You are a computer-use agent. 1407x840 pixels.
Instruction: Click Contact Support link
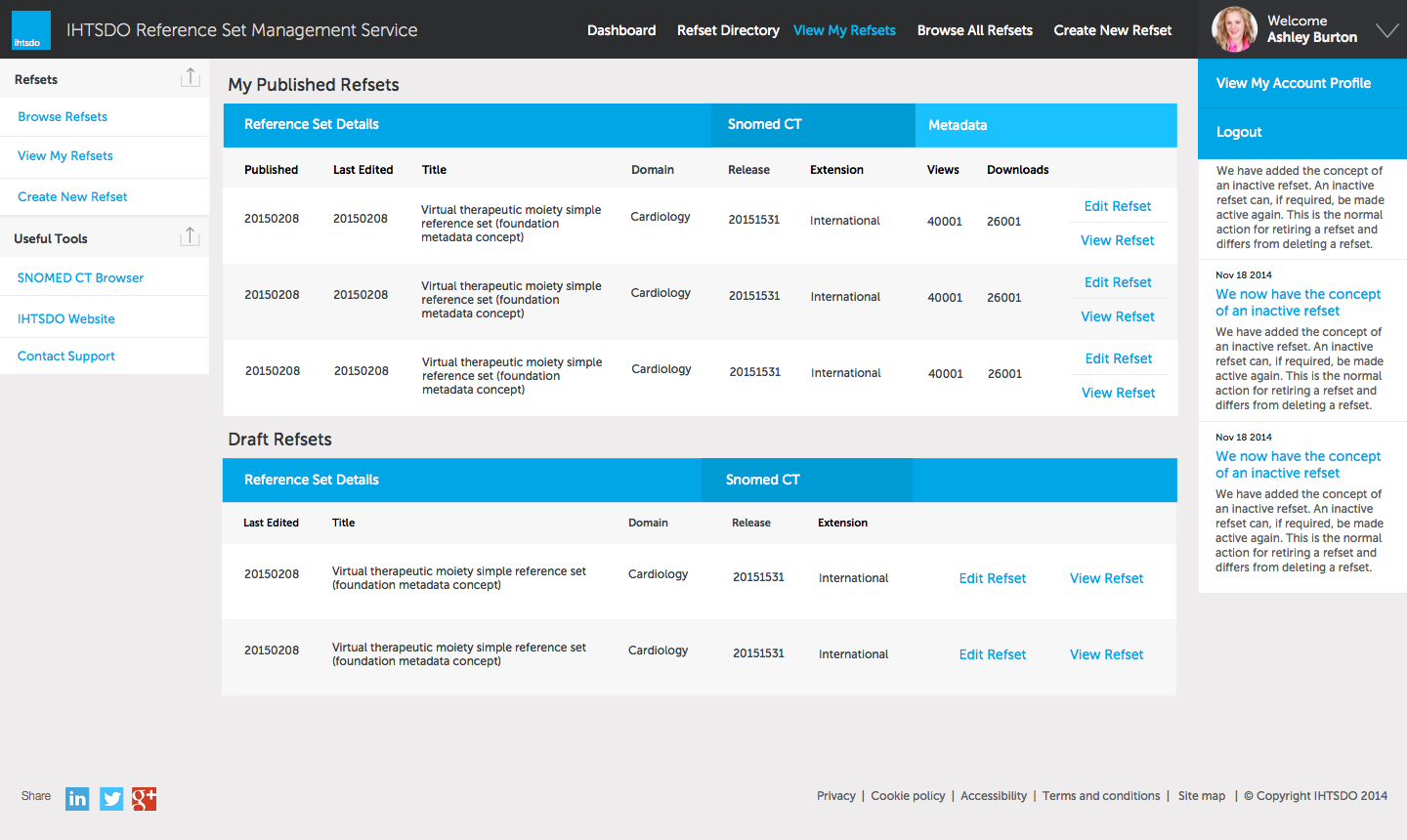coord(66,356)
